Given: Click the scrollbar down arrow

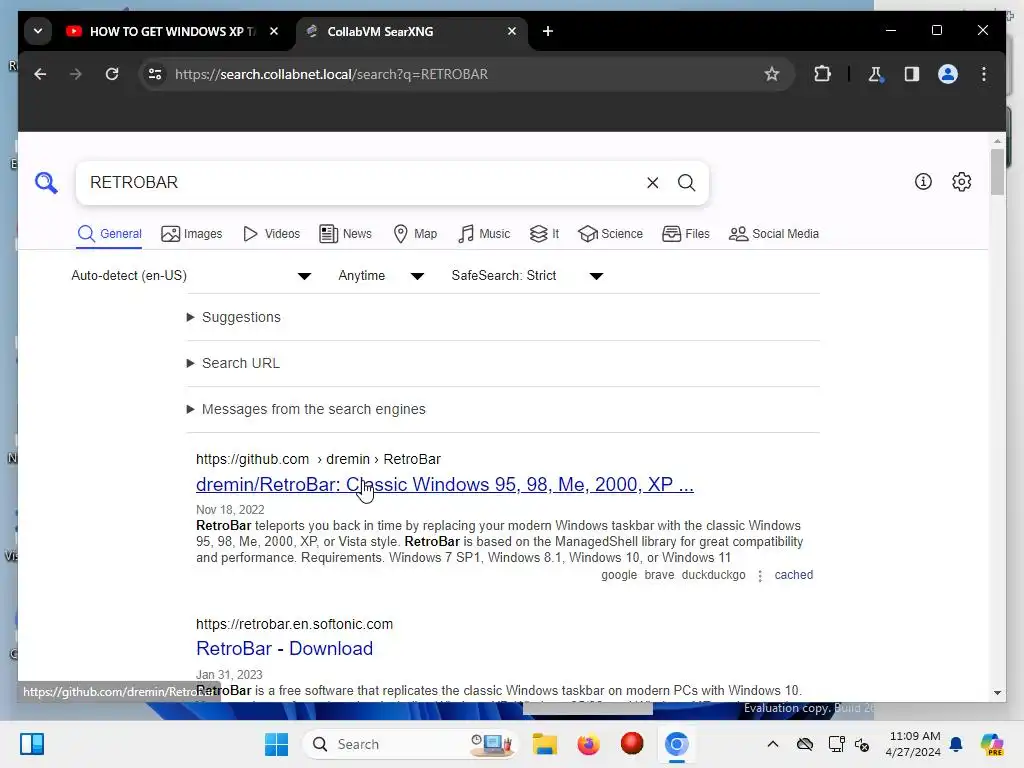Looking at the screenshot, I should coord(997,693).
